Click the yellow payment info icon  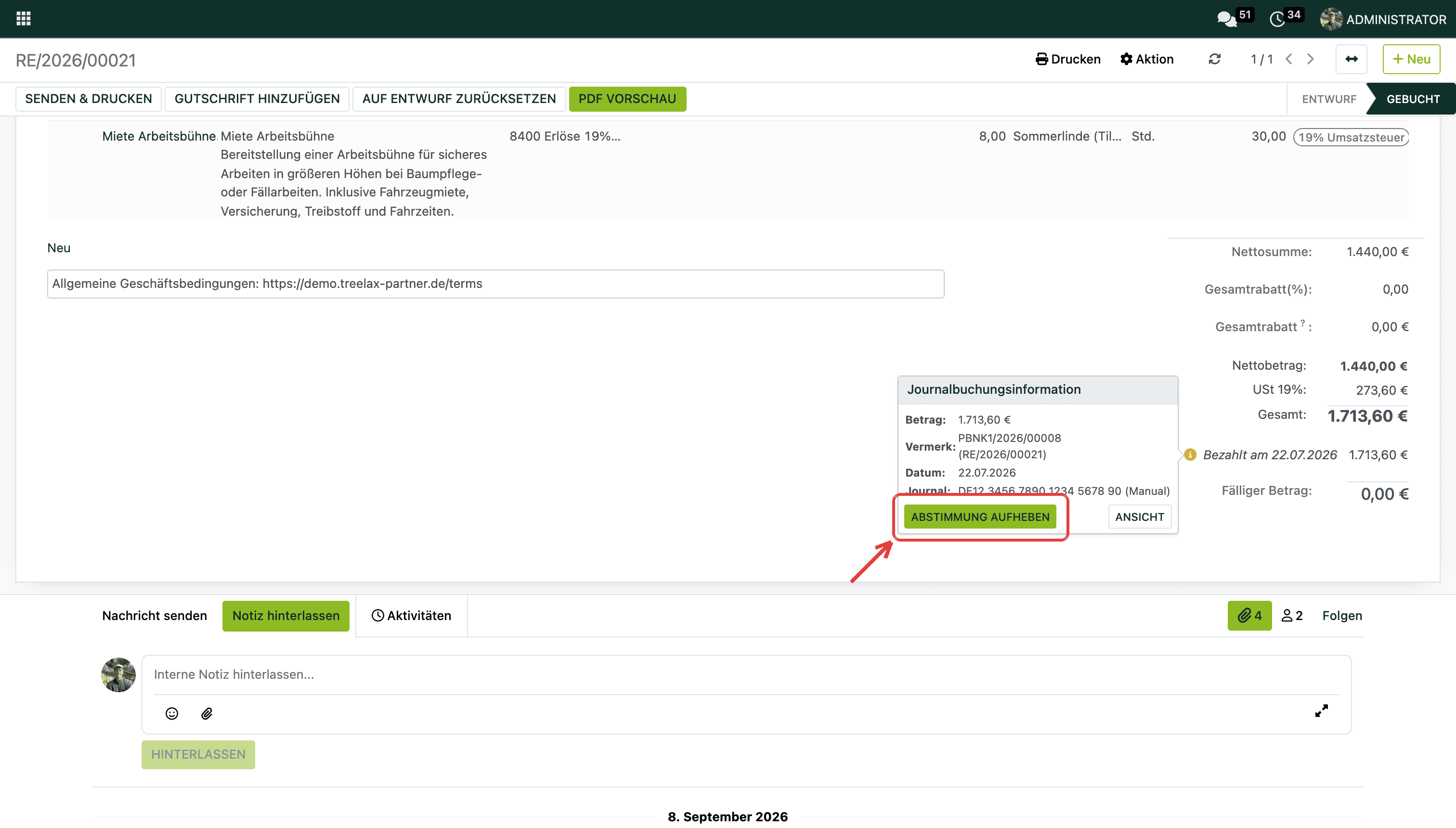click(1190, 455)
